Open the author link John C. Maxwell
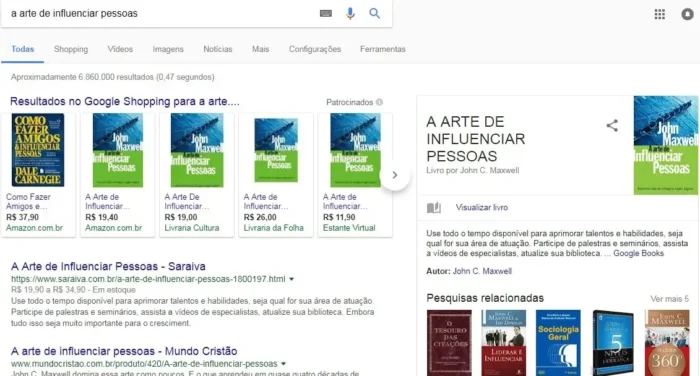The image size is (700, 376). (x=482, y=271)
